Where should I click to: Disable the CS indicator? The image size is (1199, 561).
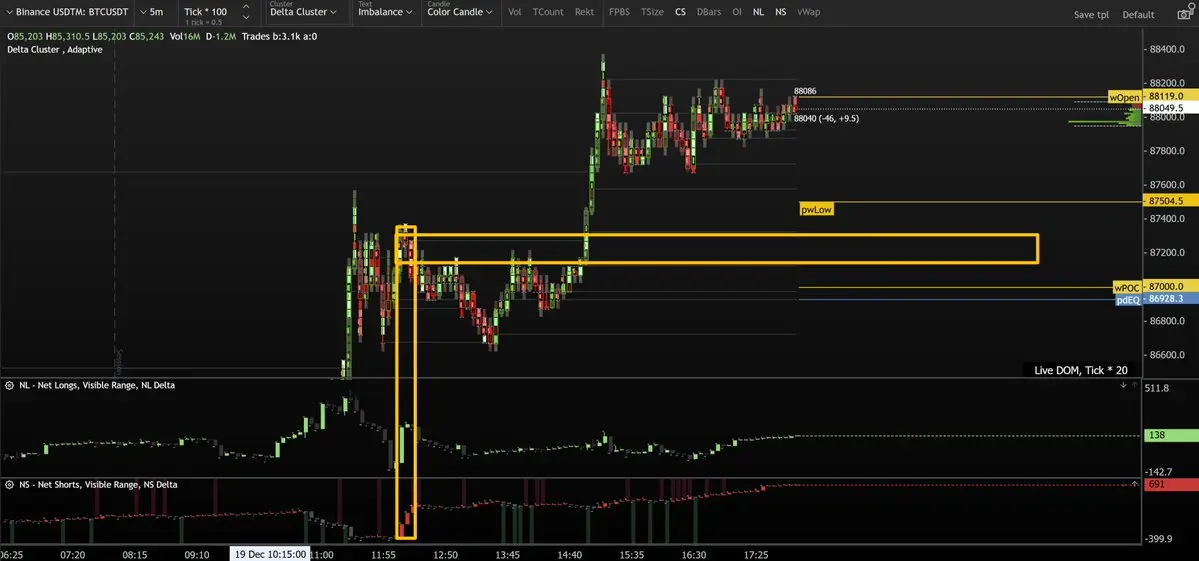pos(680,12)
